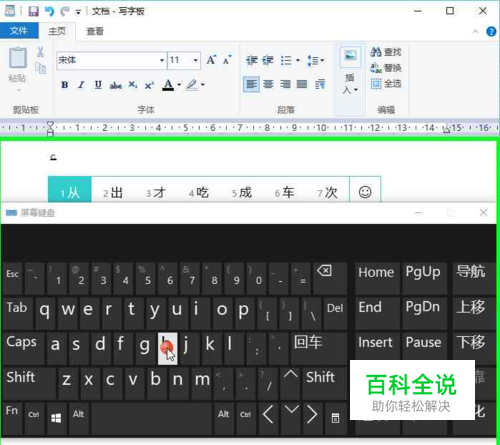Screen dimensions: 500x445
Task: Click the insert picture icon
Action: [x=350, y=57]
